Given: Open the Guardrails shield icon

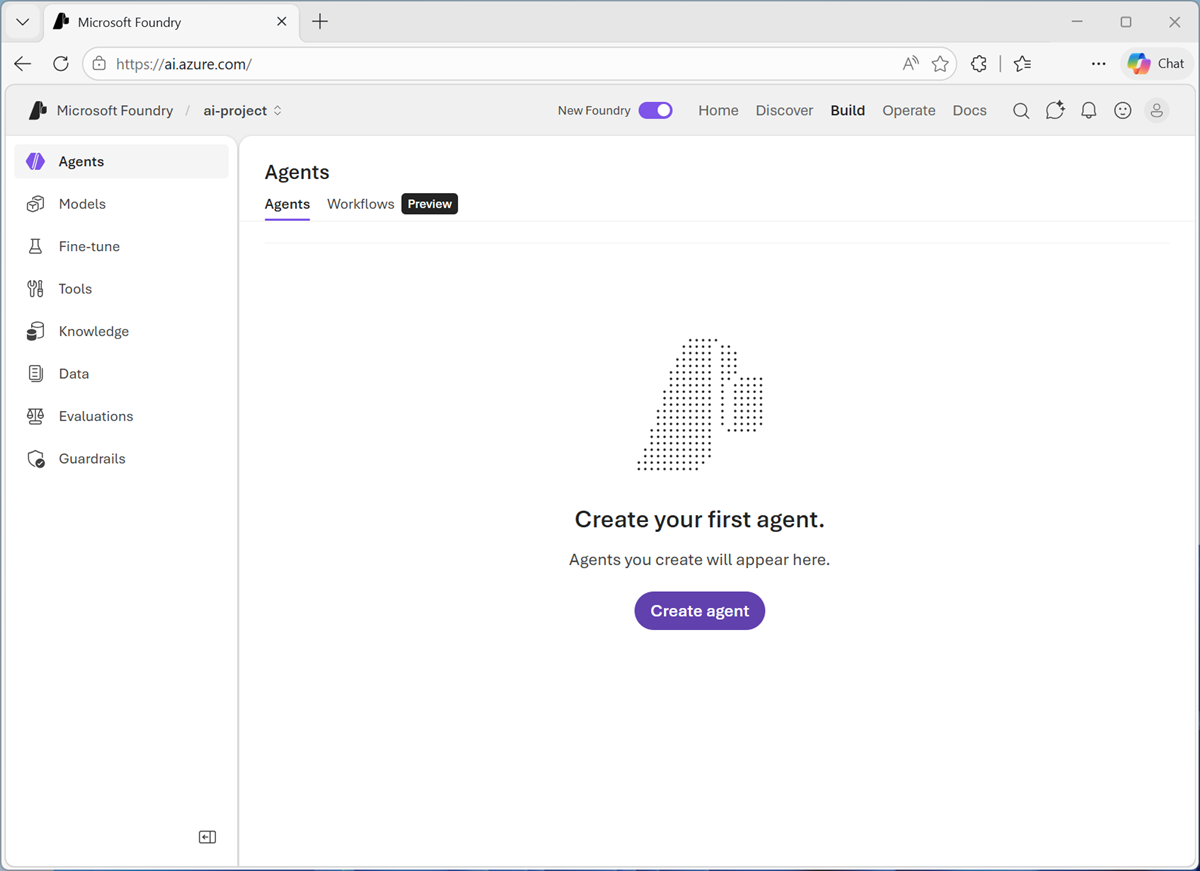Looking at the screenshot, I should pos(35,459).
